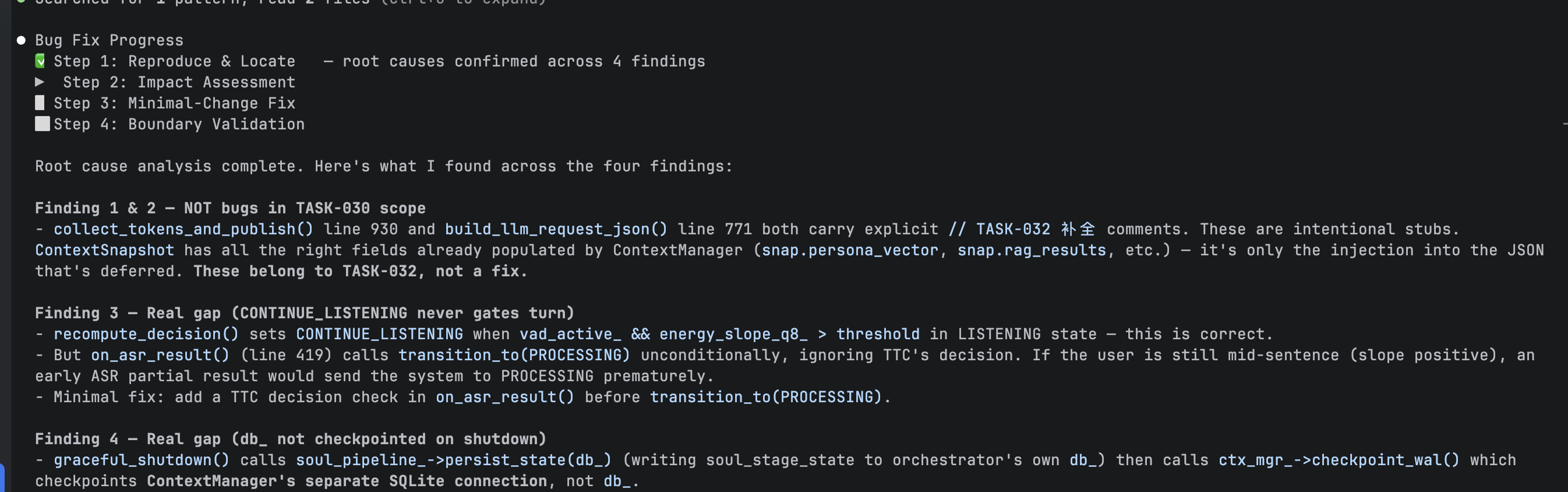Screen dimensions: 1568x492
Task: Open the build_llm_request_json() reference
Action: click(x=556, y=229)
